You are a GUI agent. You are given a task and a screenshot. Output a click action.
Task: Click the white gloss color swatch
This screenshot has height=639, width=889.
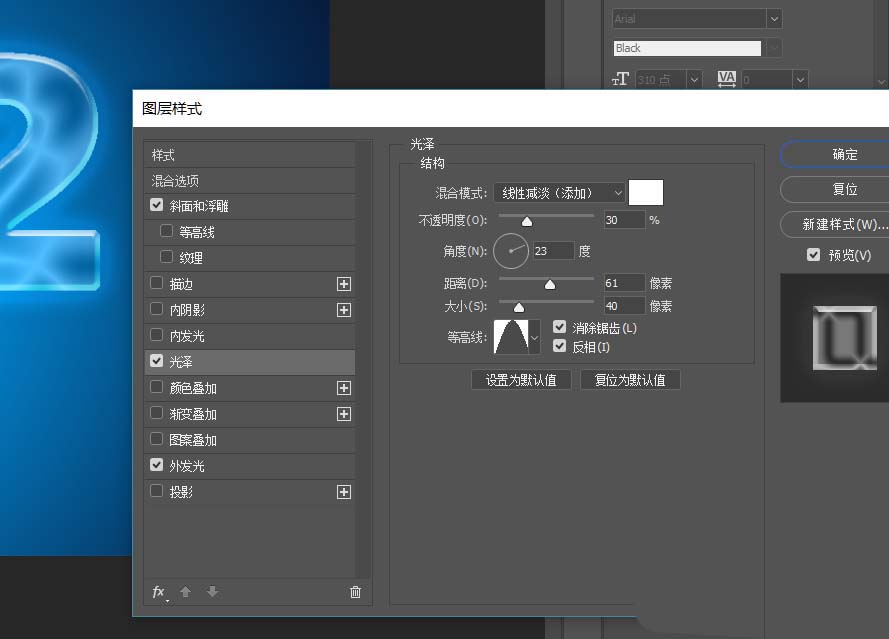click(x=645, y=192)
